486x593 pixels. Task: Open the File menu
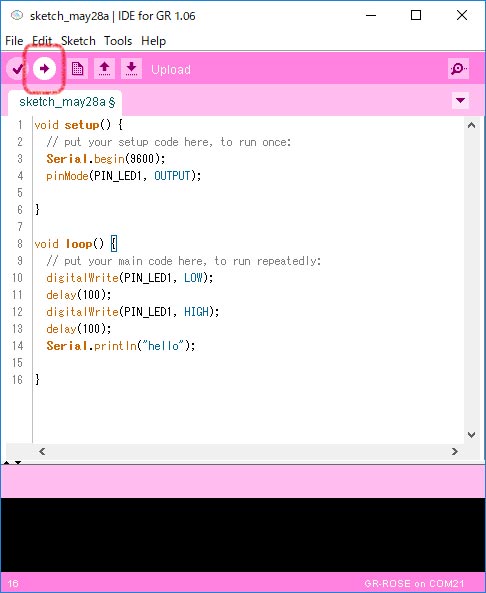(14, 40)
